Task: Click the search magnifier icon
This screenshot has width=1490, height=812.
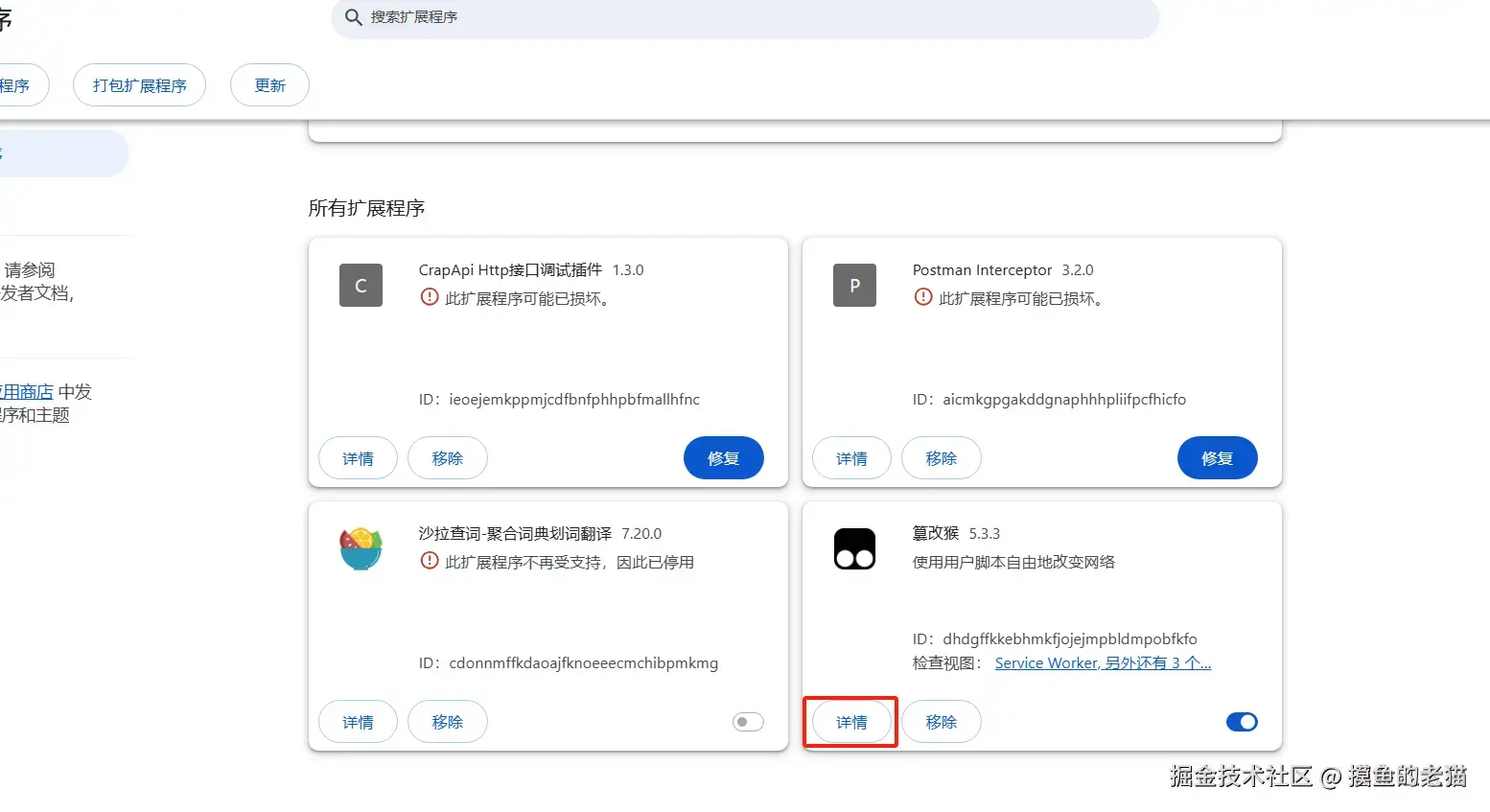Action: coord(353,17)
